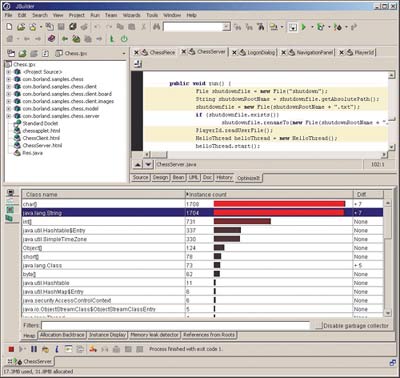Viewport: 400px width, 378px height.
Task: Click the structure pane toggle icon above code
Action: click(x=138, y=64)
